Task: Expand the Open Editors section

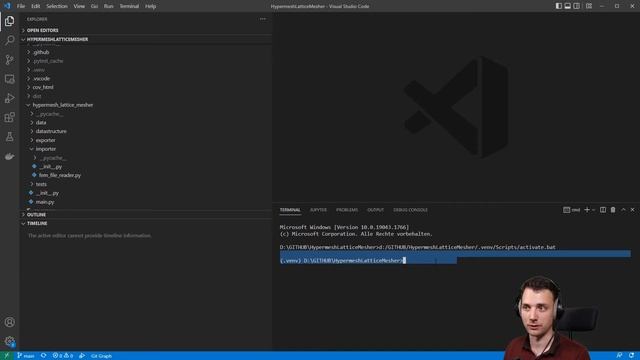Action: click(146, 30)
